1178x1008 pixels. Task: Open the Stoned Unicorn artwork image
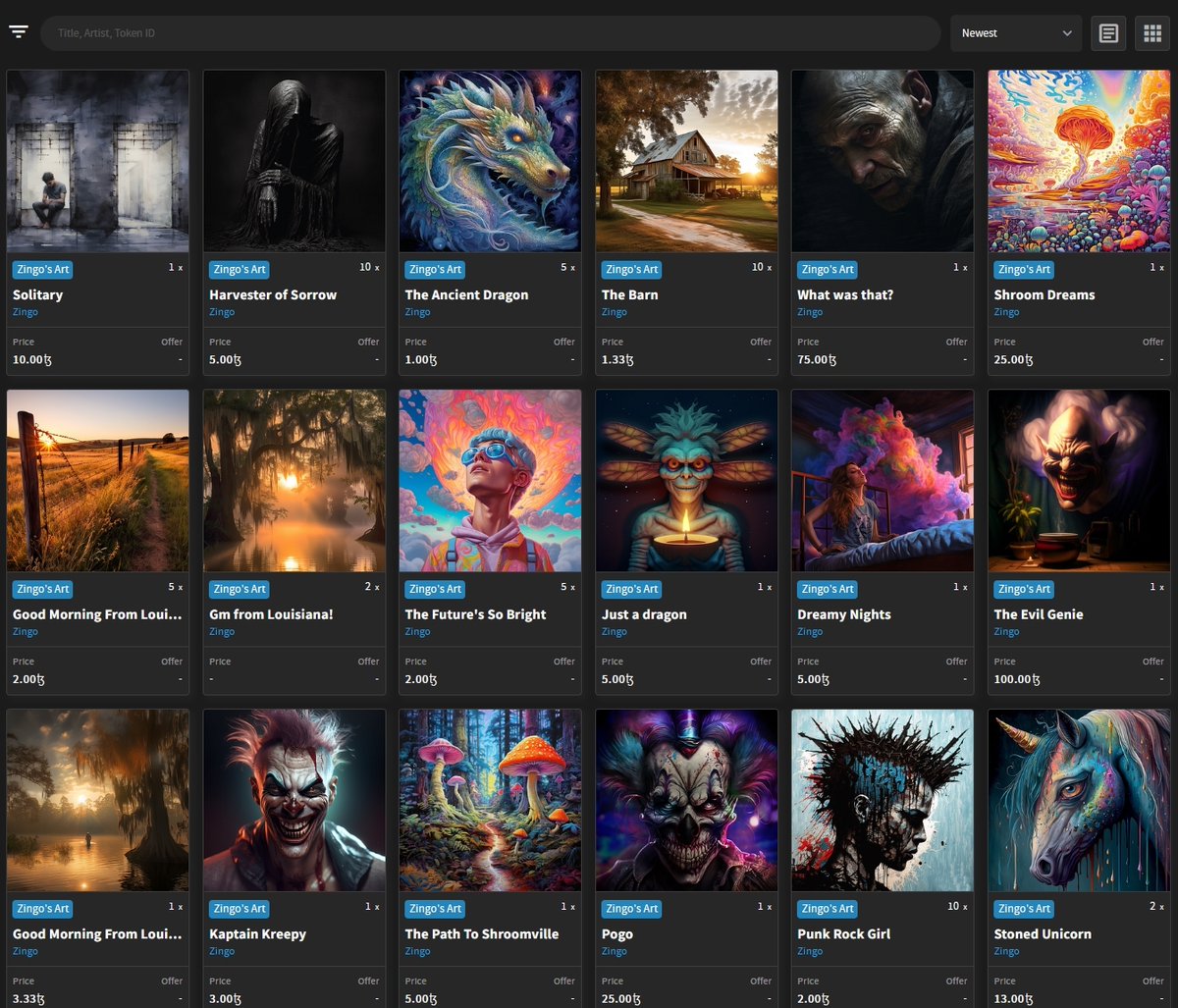[x=1080, y=801]
